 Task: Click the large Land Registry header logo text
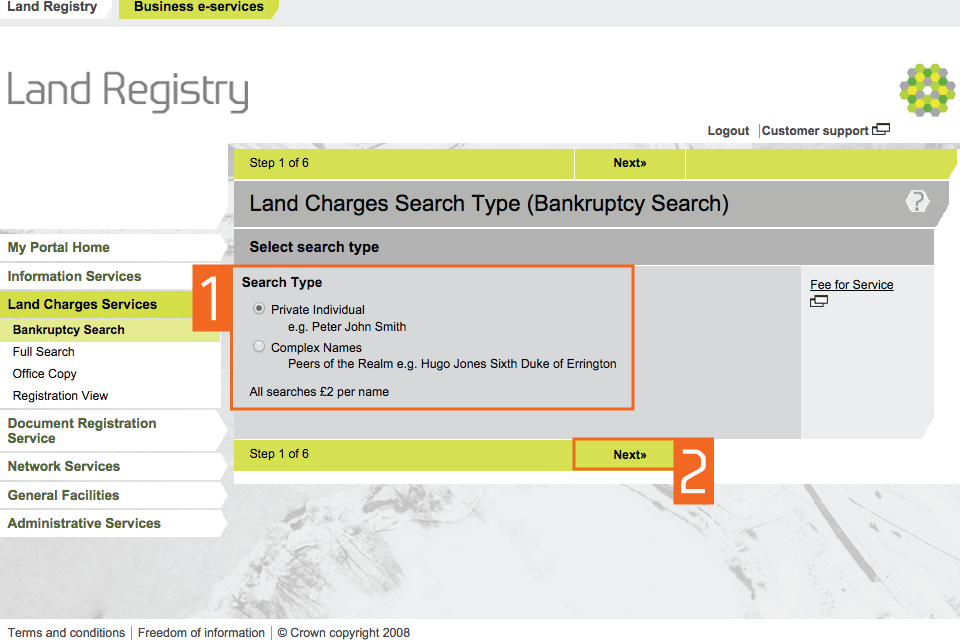click(127, 91)
